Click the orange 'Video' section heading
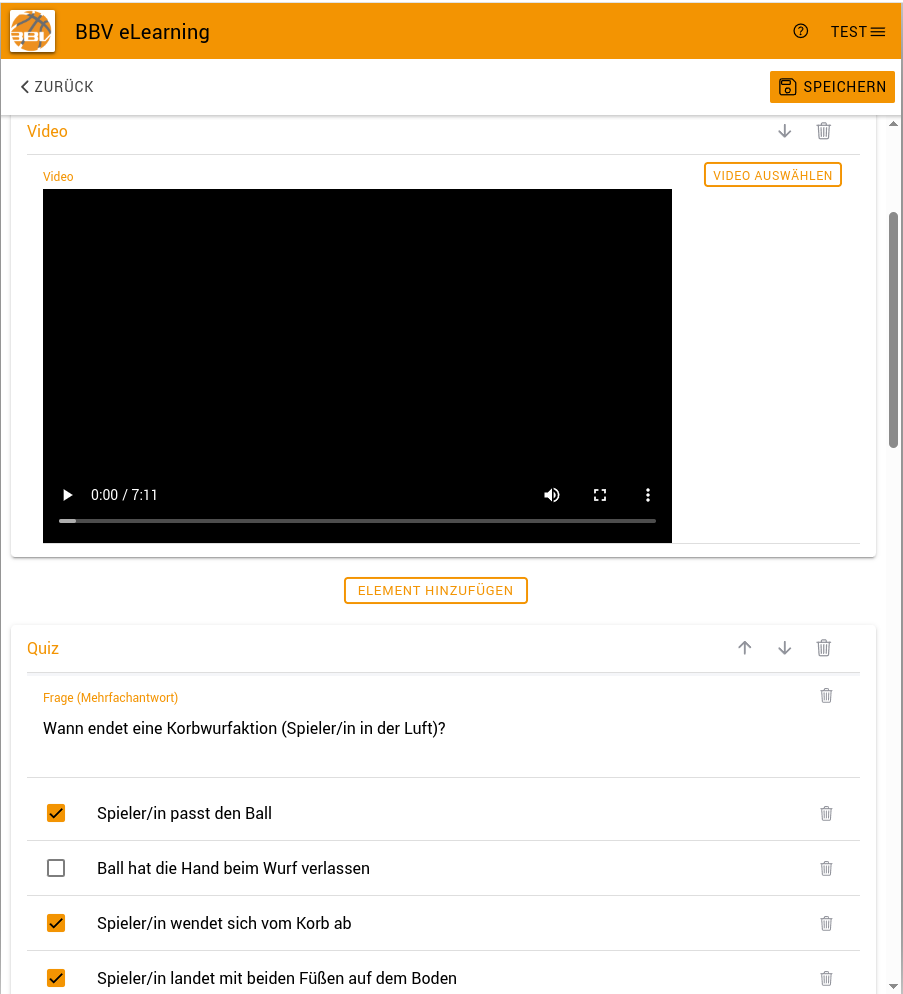 click(x=48, y=131)
